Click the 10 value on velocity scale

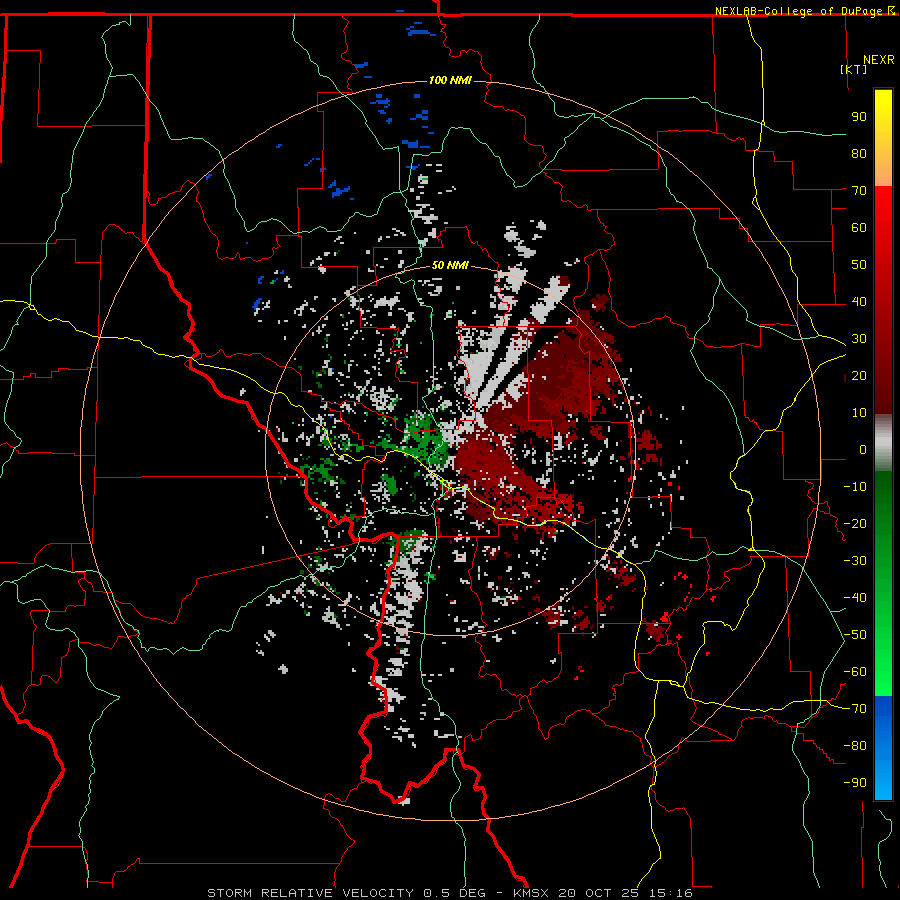859,413
